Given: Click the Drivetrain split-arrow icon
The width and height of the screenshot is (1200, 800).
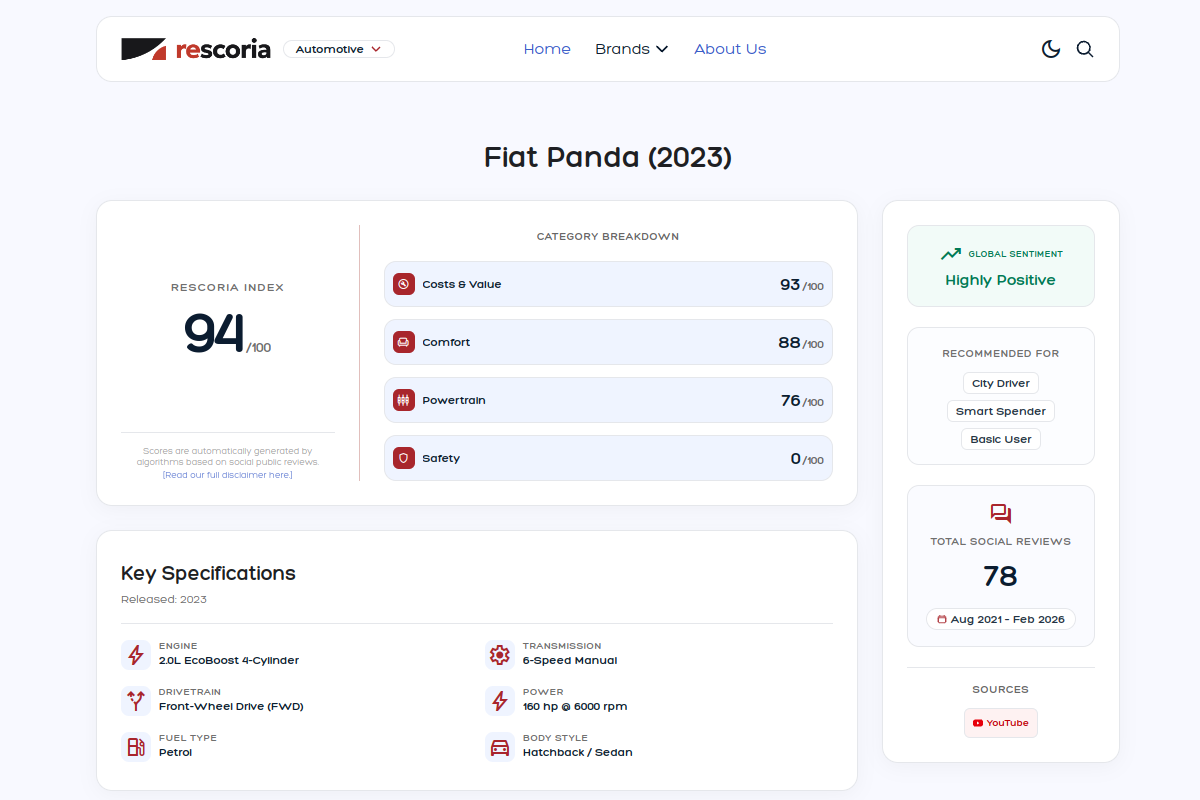Looking at the screenshot, I should pos(136,700).
